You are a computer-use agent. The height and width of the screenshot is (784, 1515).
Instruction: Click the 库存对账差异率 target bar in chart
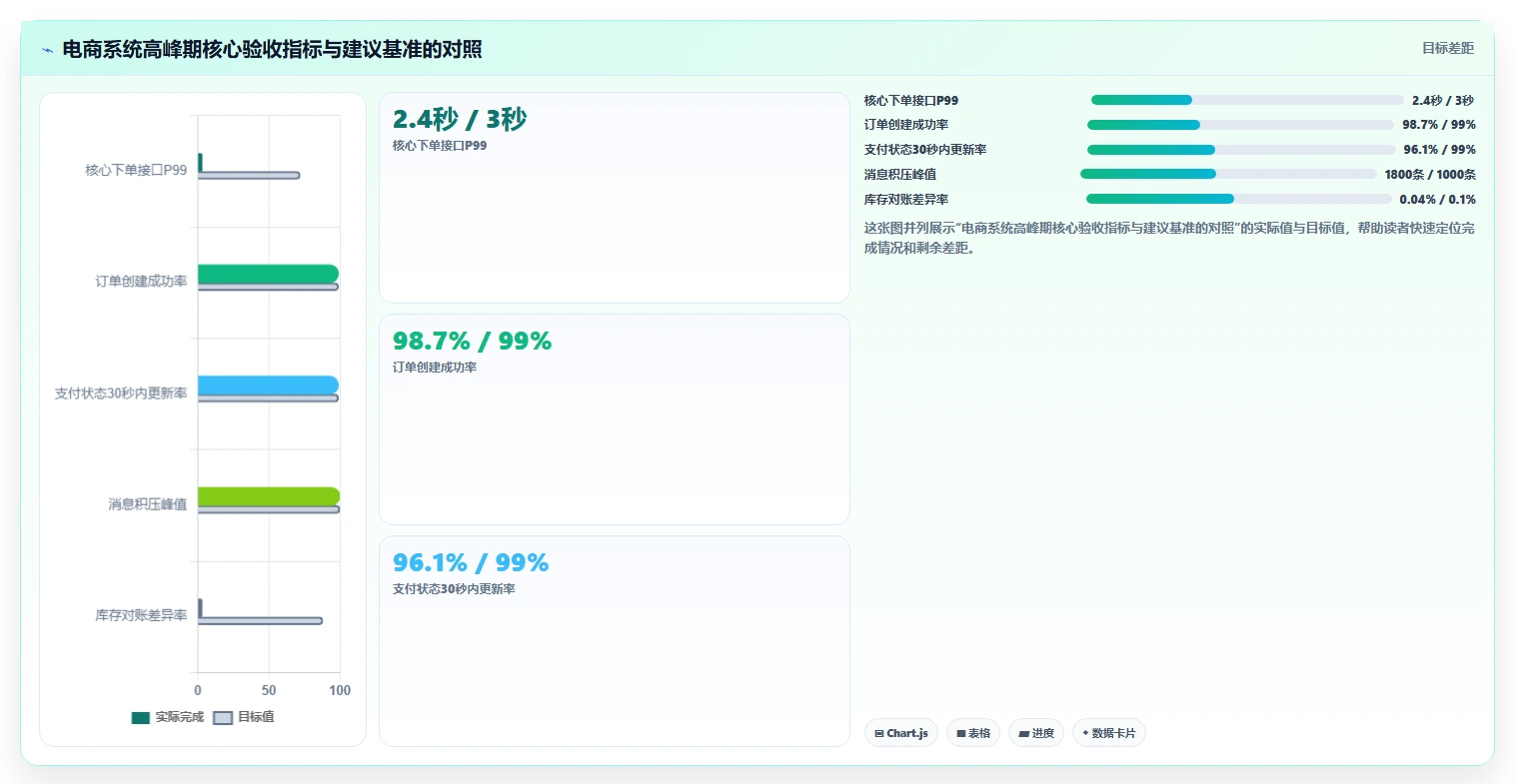(260, 621)
